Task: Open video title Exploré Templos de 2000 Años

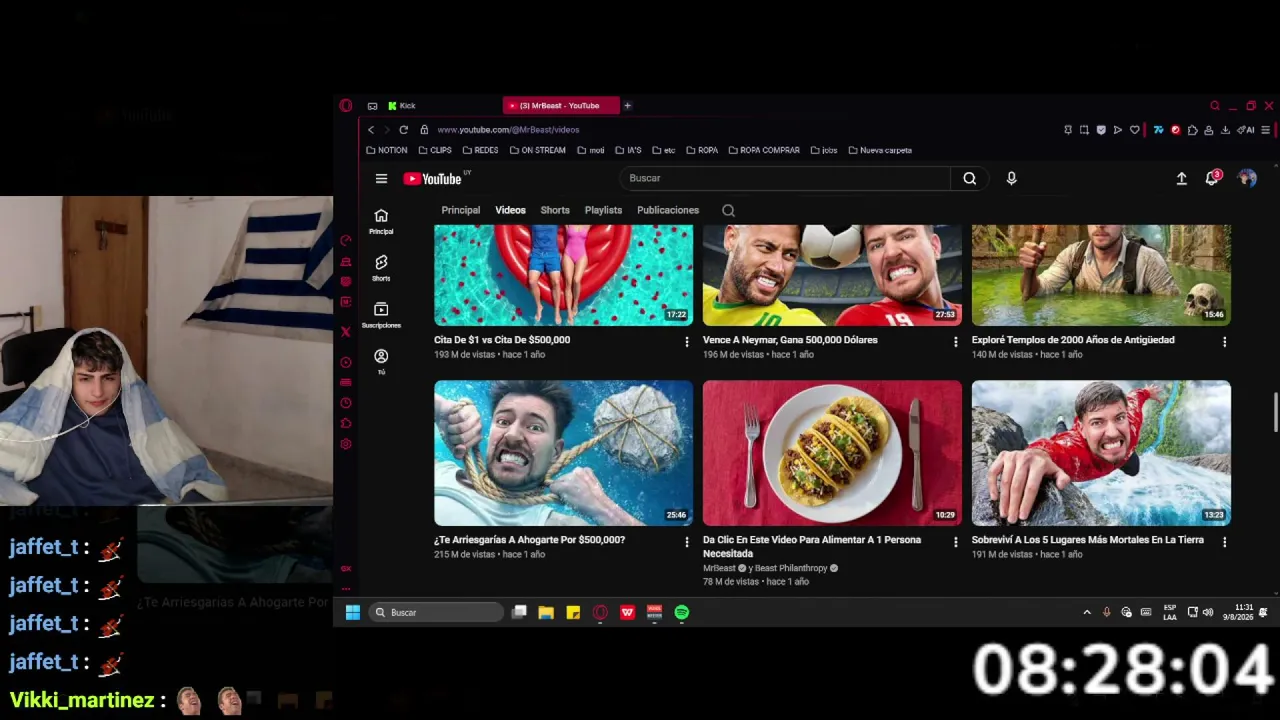Action: pyautogui.click(x=1073, y=340)
